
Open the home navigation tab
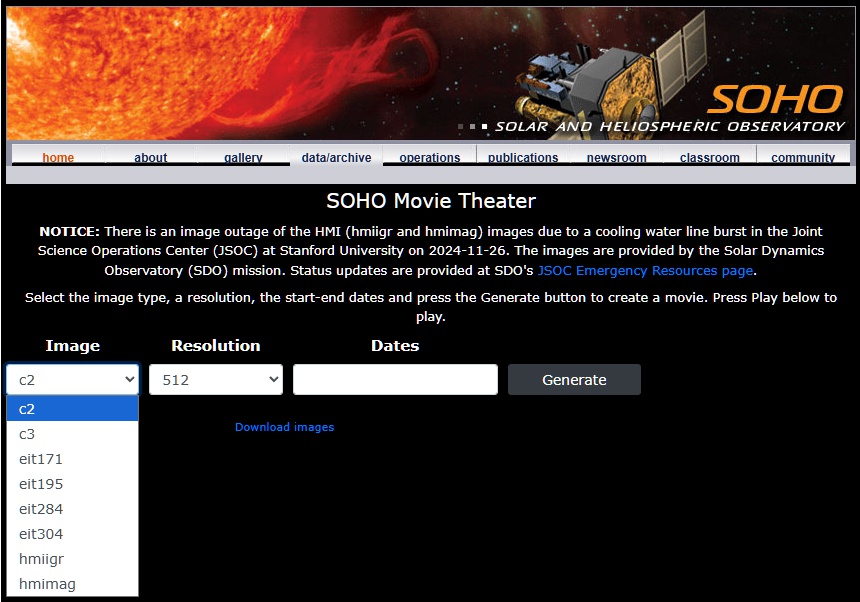tap(58, 157)
